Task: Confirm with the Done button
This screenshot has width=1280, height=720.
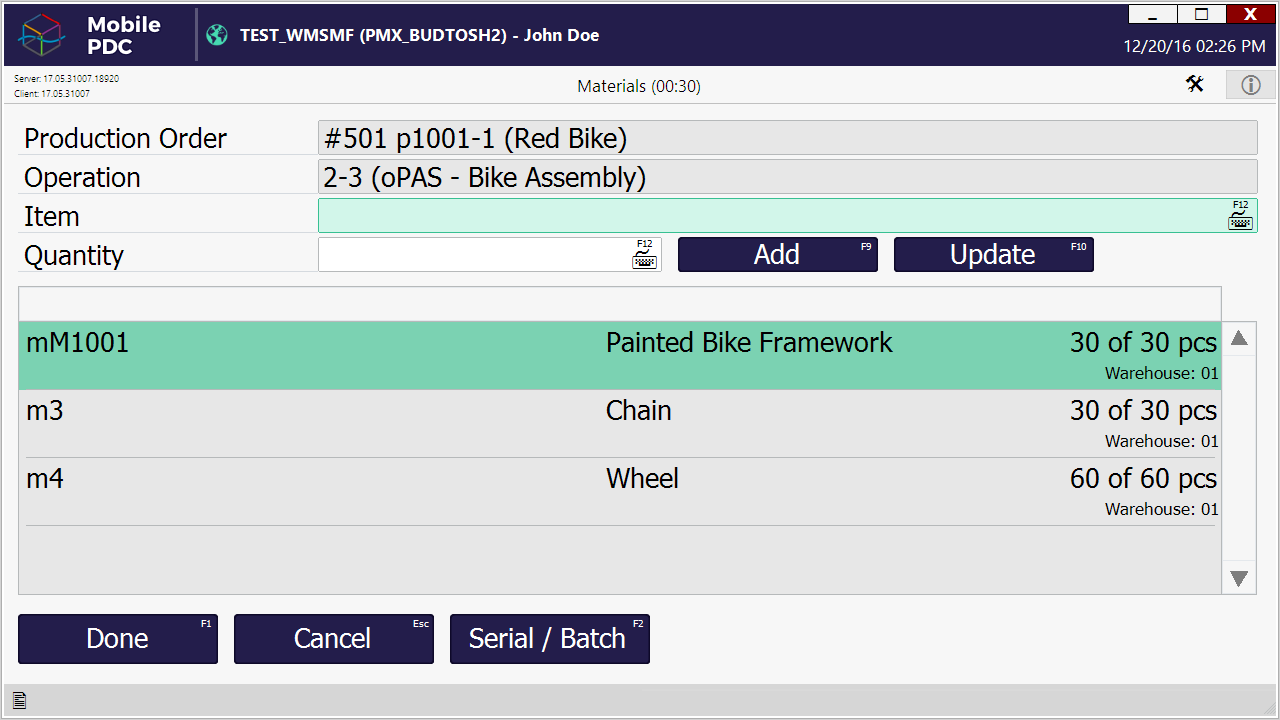Action: tap(118, 639)
